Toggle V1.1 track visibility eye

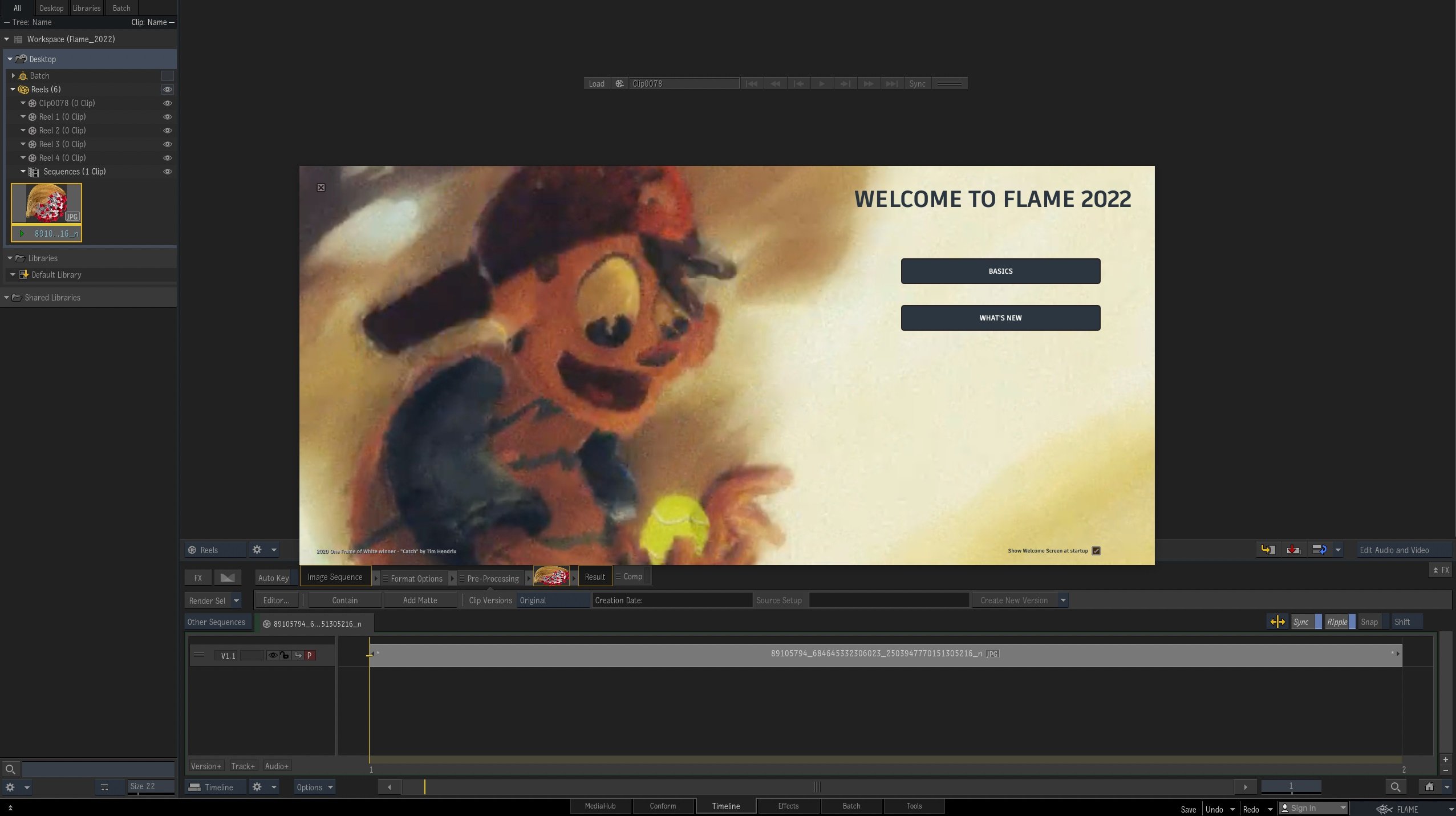273,655
